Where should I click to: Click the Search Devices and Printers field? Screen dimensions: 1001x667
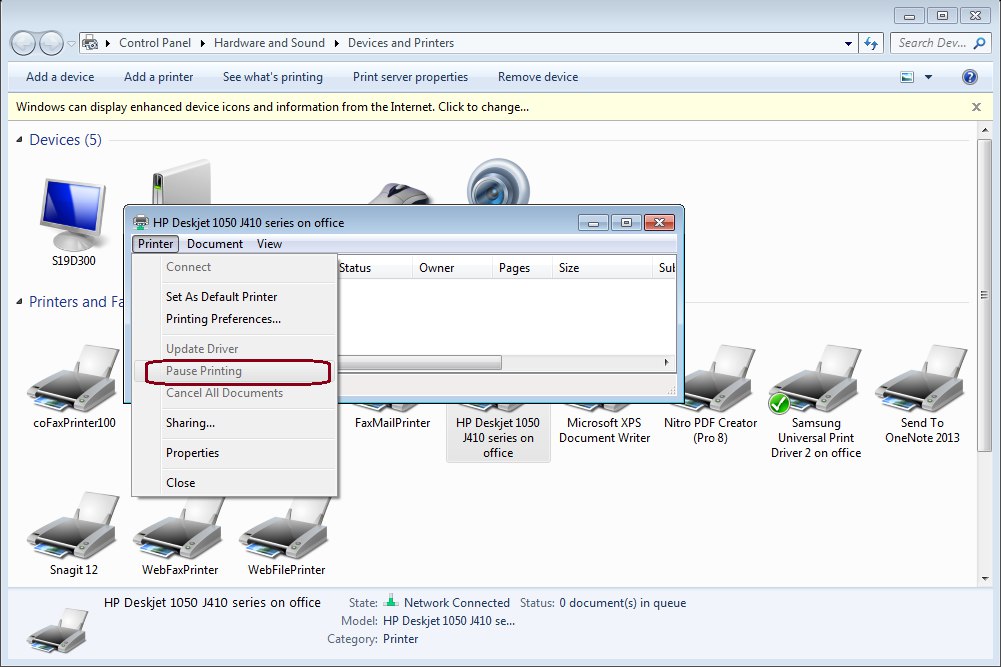[x=932, y=43]
